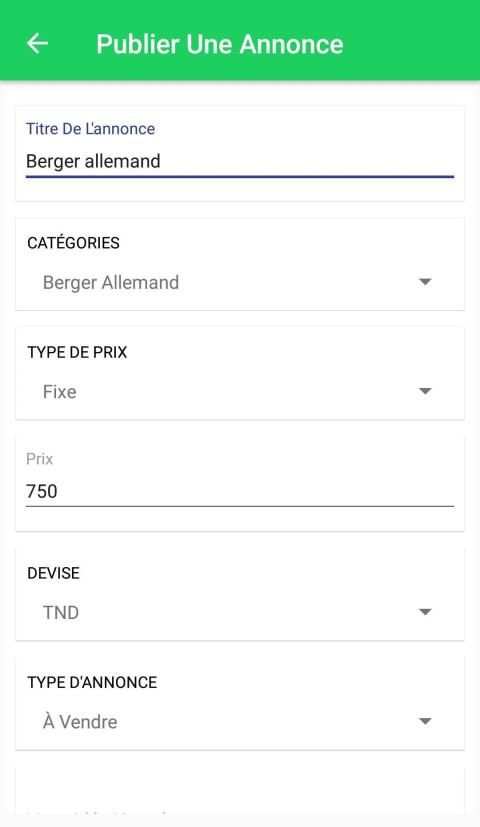
Task: Tap the Titre De L'annonce label
Action: (90, 129)
